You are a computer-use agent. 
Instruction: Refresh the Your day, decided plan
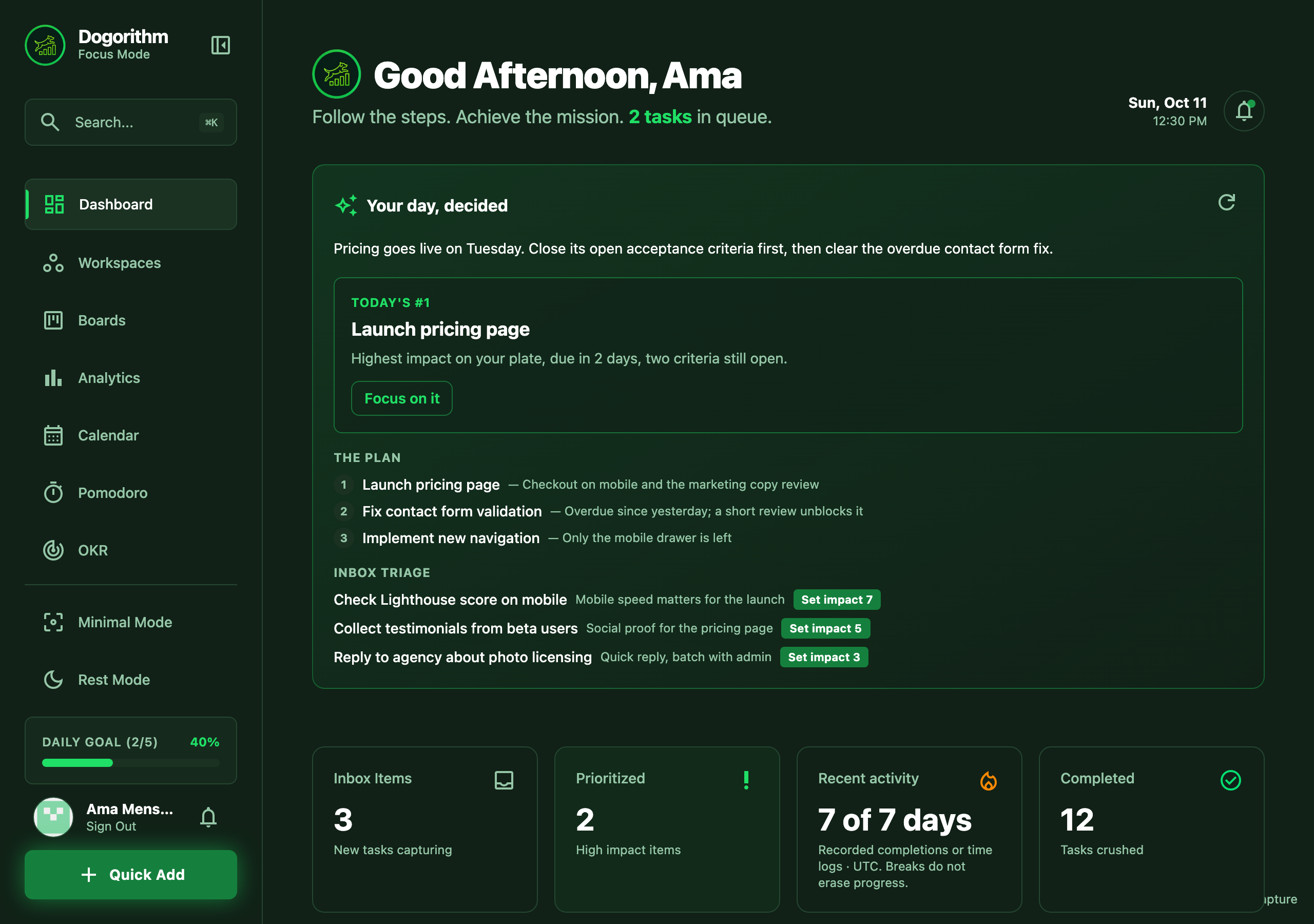pos(1226,202)
